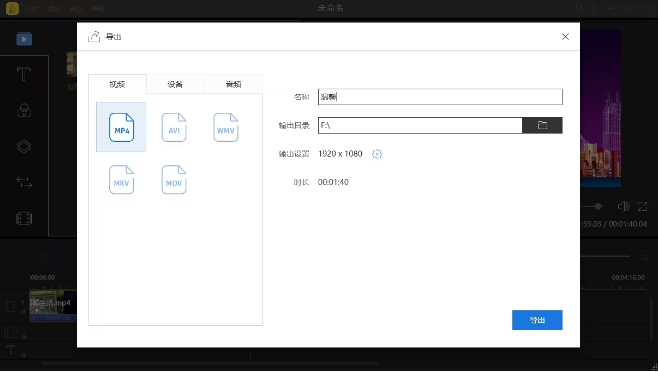Toggle the preview volume speaker icon
This screenshot has height=372, width=658.
(x=624, y=206)
